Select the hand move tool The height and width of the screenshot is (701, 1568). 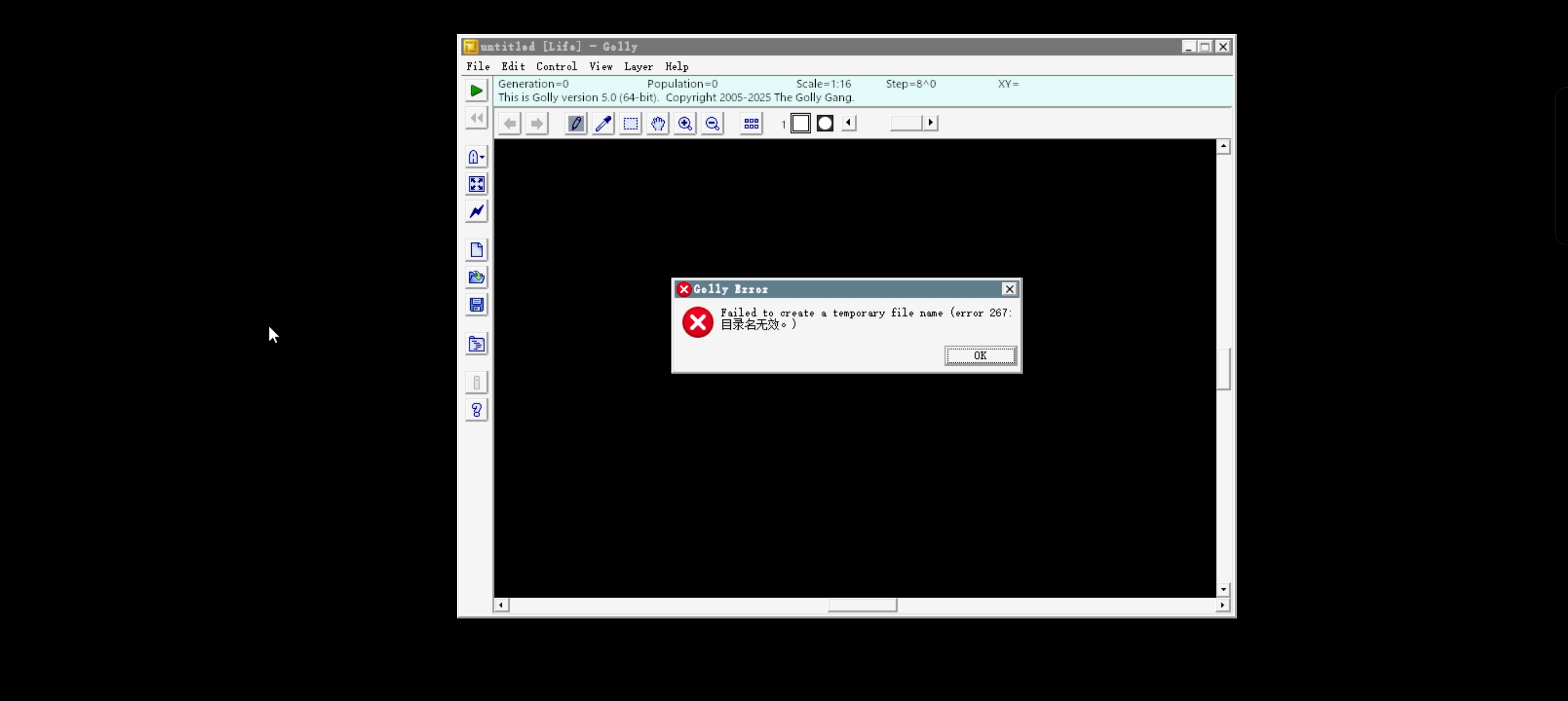pos(658,124)
